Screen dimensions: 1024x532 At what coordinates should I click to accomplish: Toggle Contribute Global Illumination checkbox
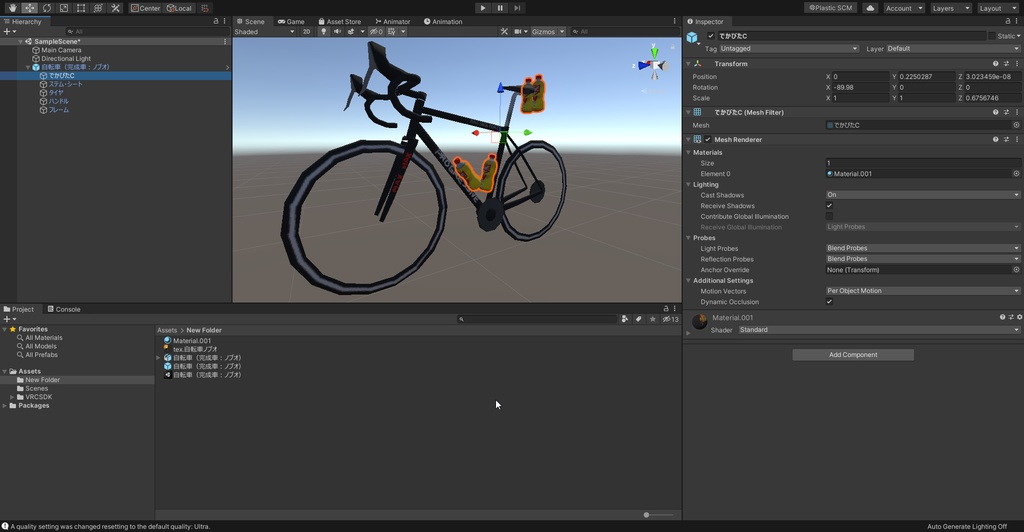[829, 217]
